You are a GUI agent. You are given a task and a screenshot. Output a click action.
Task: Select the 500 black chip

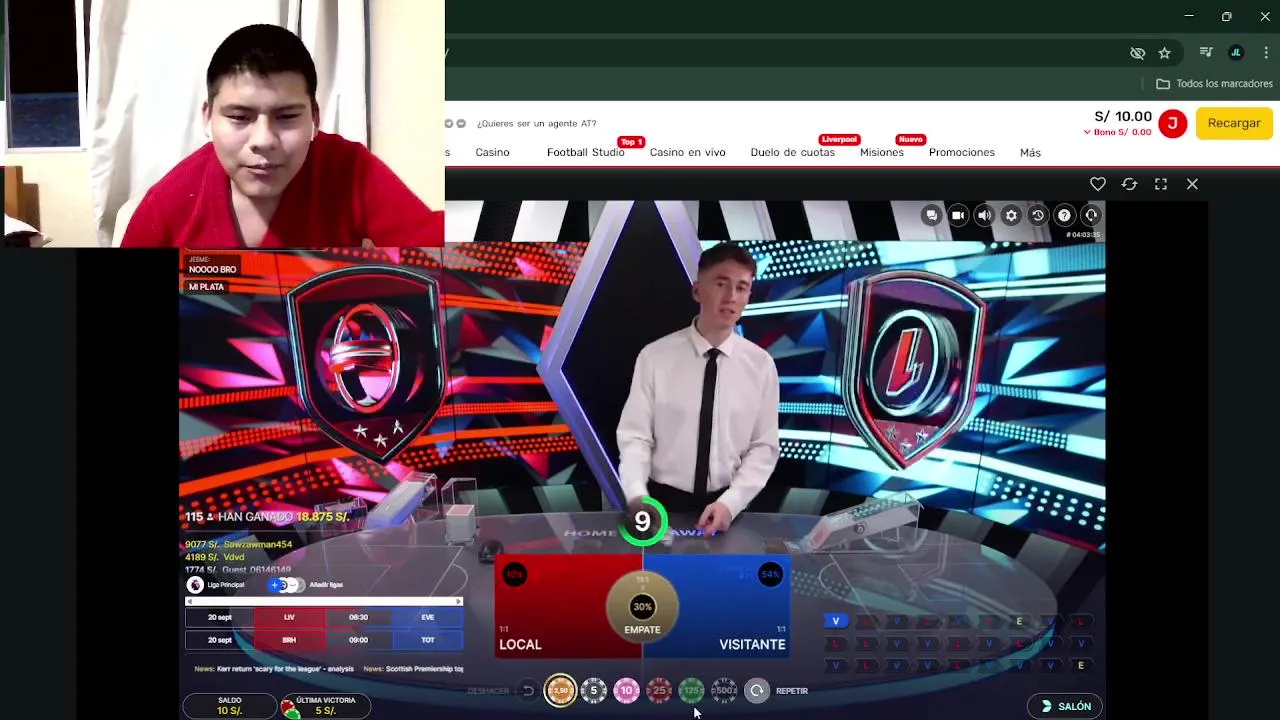coord(724,690)
